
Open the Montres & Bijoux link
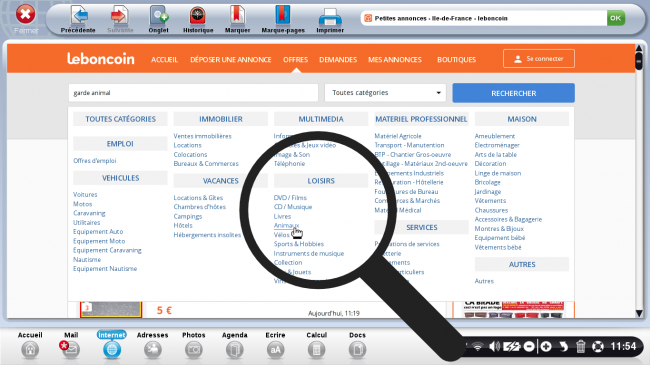[499, 229]
